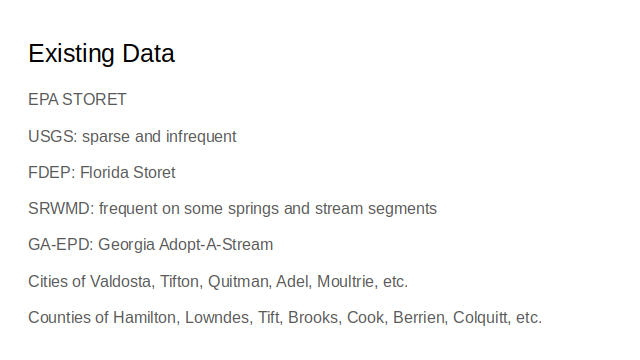Click the GA-EPD Georgia Adopt-A-Stream line
640x360 pixels.
click(151, 245)
